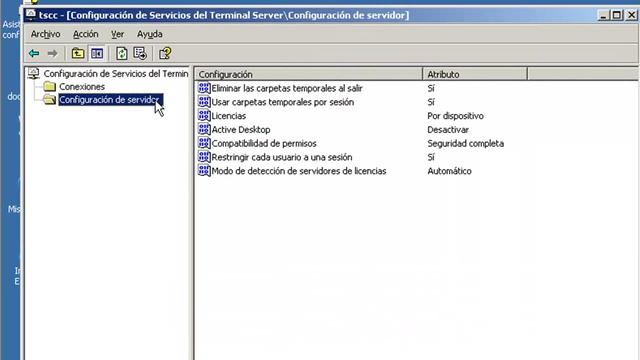Sort by the Configuración column header
640x360 pixels.
pos(309,74)
